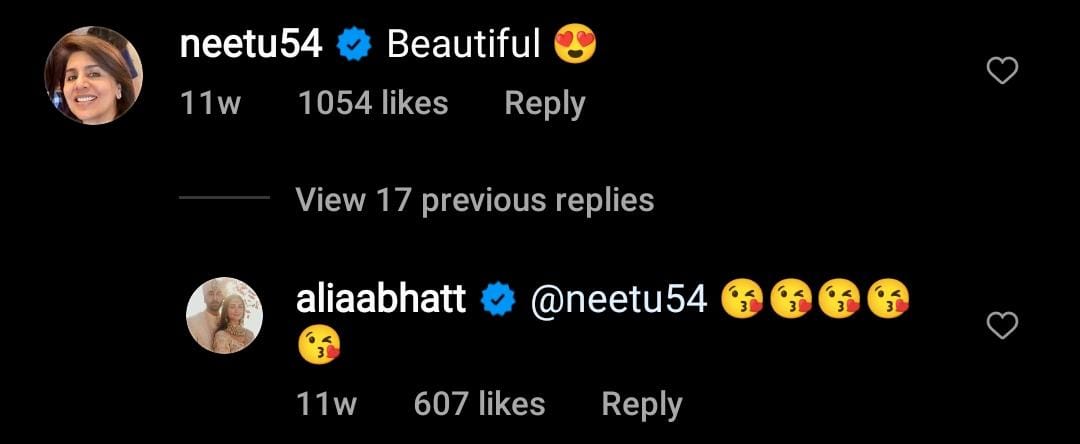1080x444 pixels.
Task: Open the neetu54 username link
Action: (251, 45)
